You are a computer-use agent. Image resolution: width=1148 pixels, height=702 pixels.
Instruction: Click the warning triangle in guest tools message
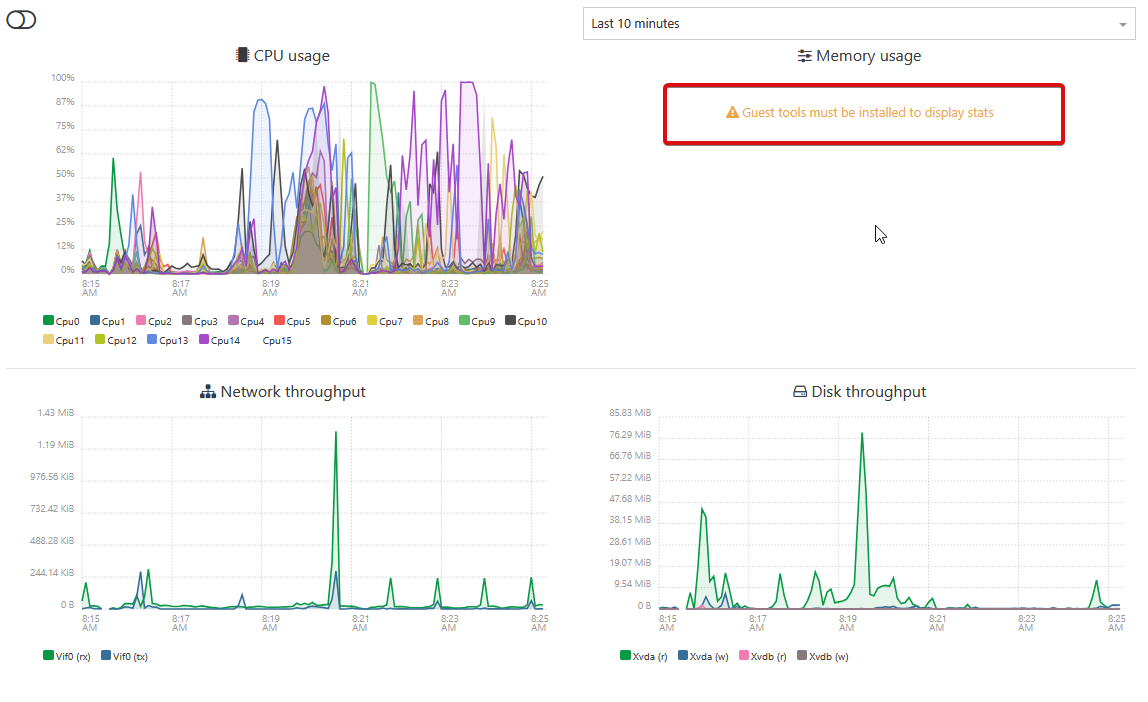[x=732, y=113]
